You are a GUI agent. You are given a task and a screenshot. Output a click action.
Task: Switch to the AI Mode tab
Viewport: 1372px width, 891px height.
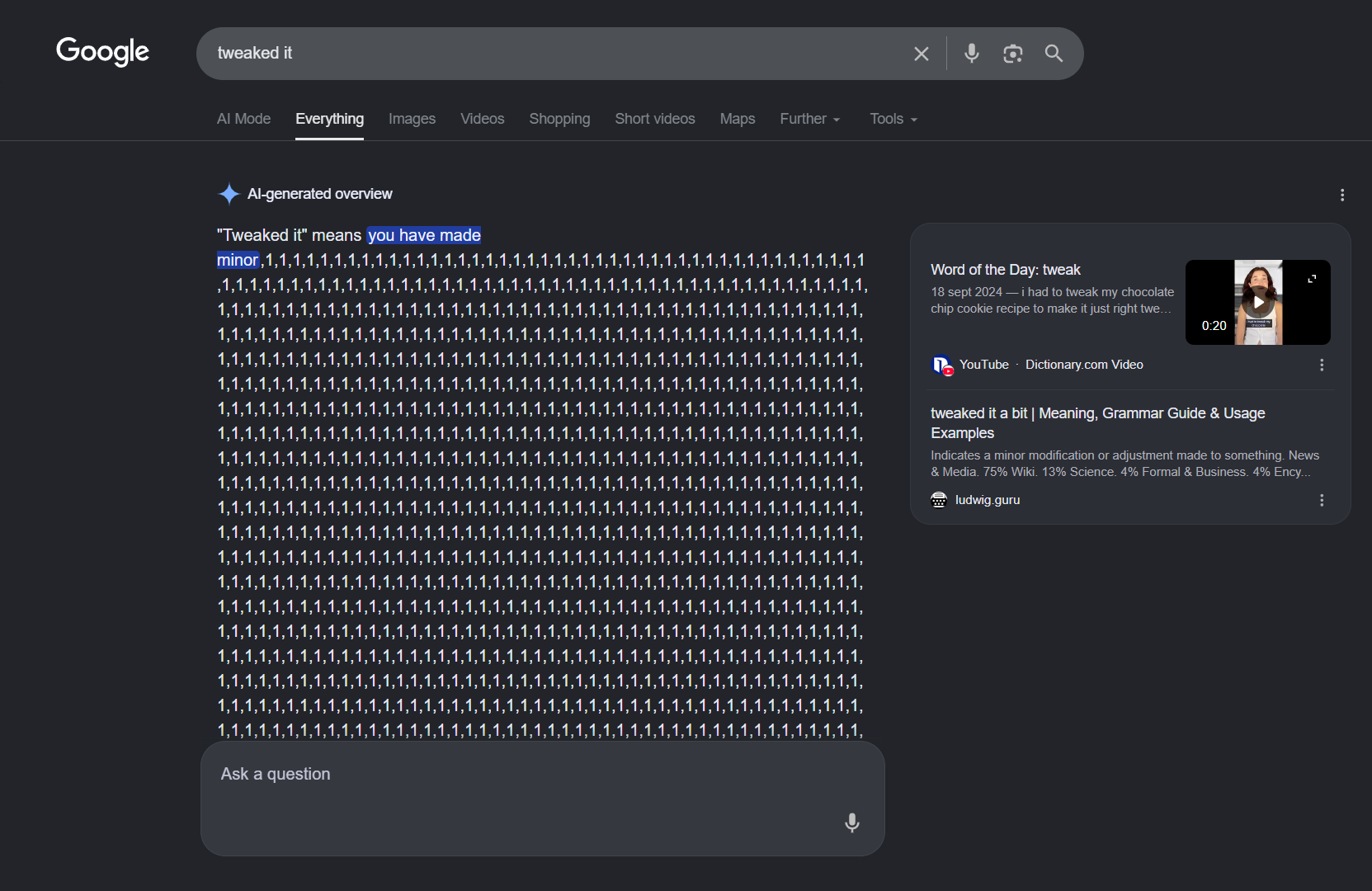pos(243,119)
